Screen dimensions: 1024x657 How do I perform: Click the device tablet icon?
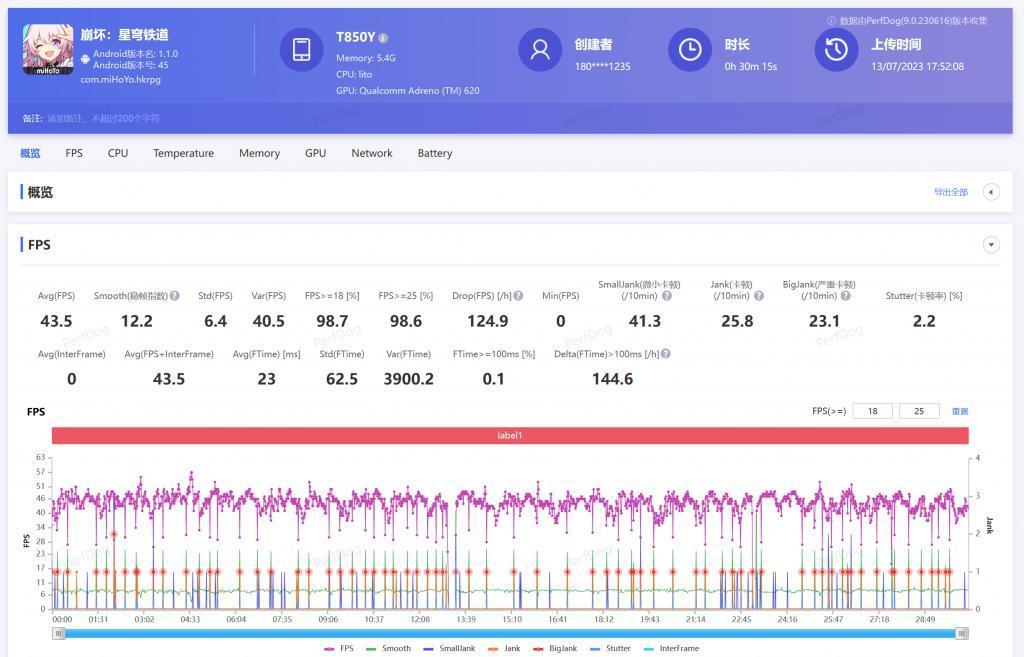(x=302, y=50)
